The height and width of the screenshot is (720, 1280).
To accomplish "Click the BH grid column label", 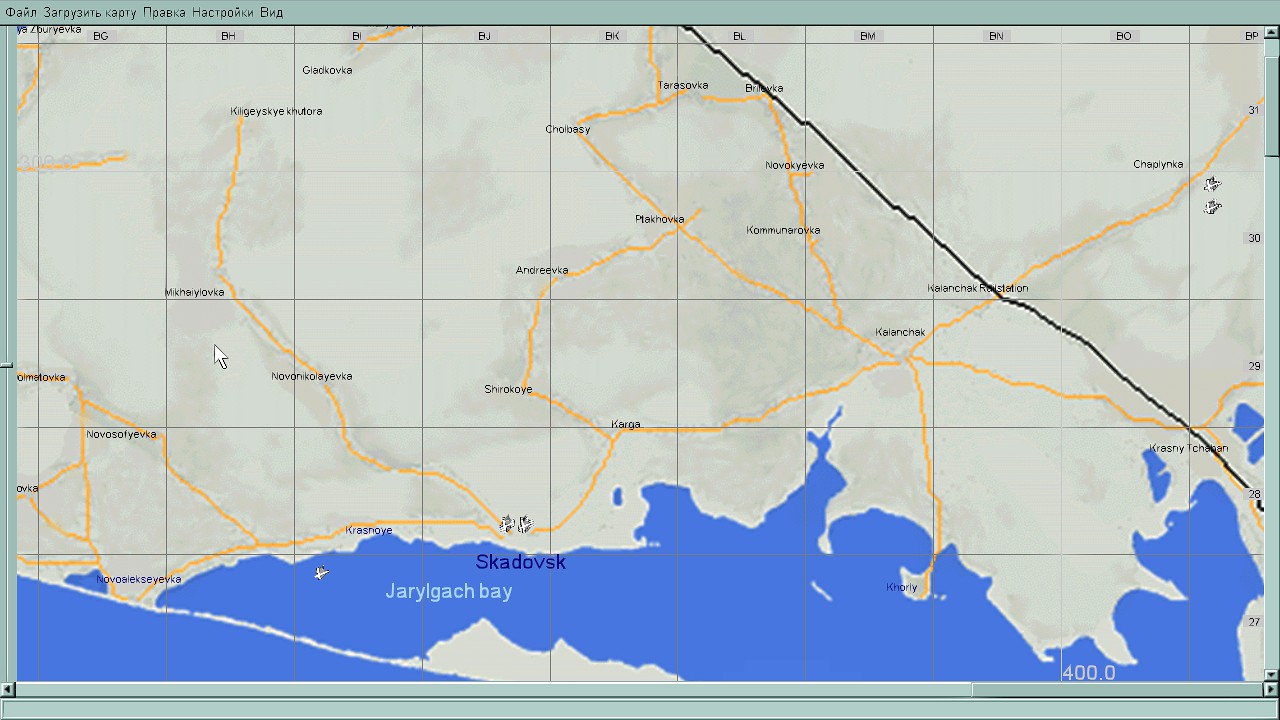I will point(228,36).
